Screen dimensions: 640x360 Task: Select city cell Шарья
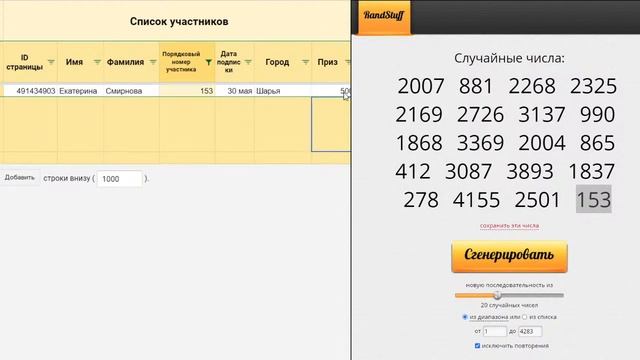coord(282,91)
